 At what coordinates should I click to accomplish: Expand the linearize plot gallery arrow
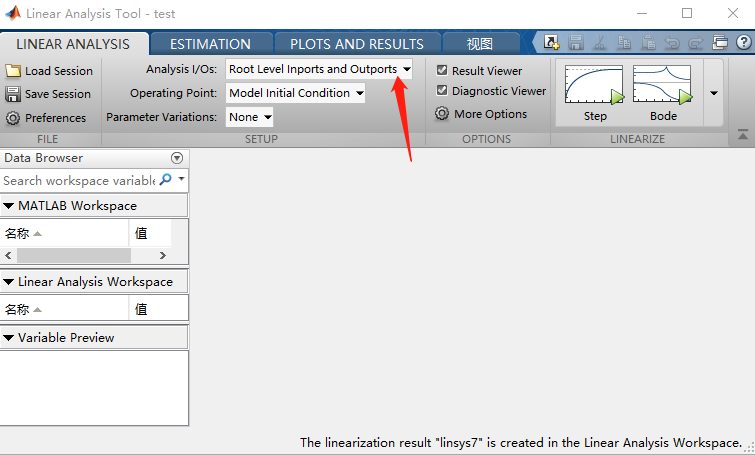point(714,93)
